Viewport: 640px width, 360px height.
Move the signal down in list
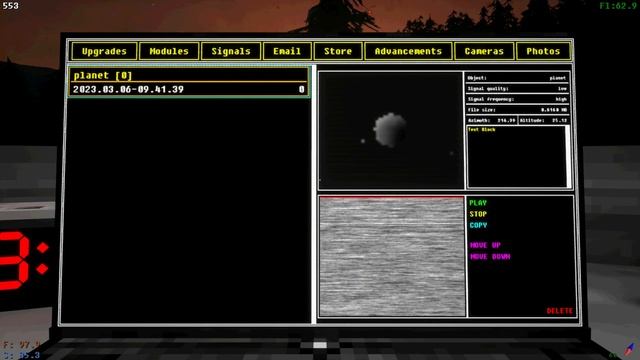490,257
